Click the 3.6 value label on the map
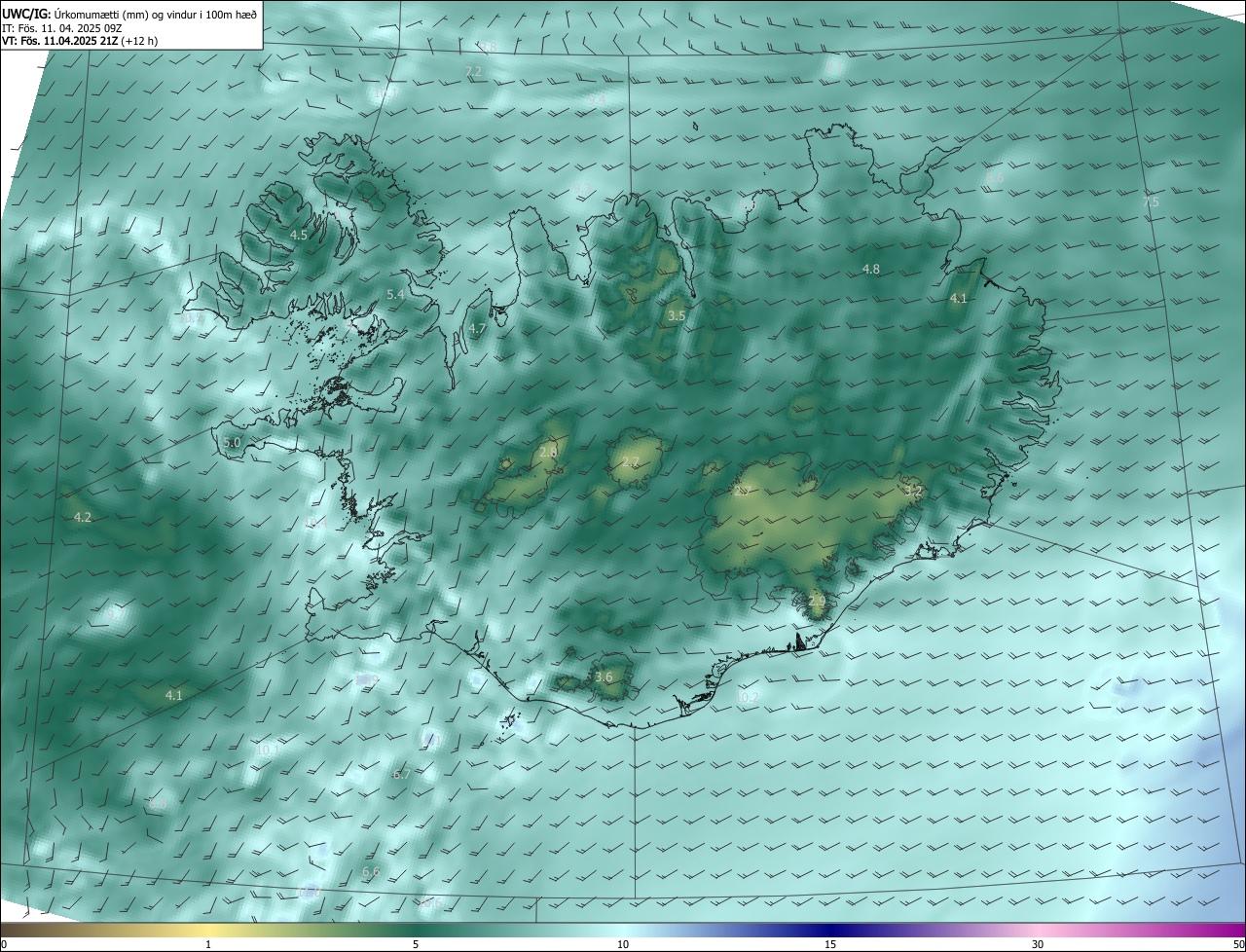Viewport: 1246px width, 952px height. click(604, 677)
